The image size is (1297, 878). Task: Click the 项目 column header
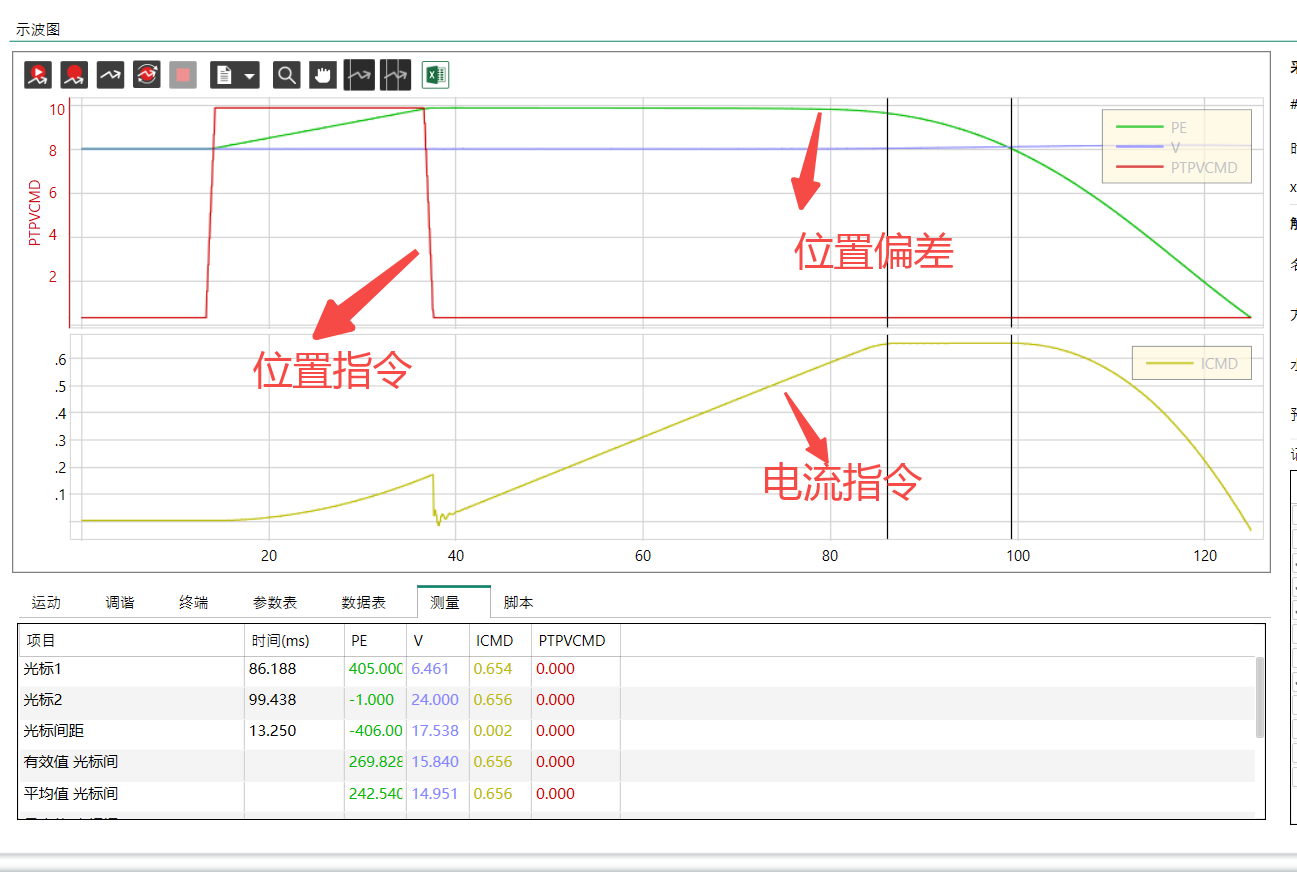pyautogui.click(x=132, y=640)
